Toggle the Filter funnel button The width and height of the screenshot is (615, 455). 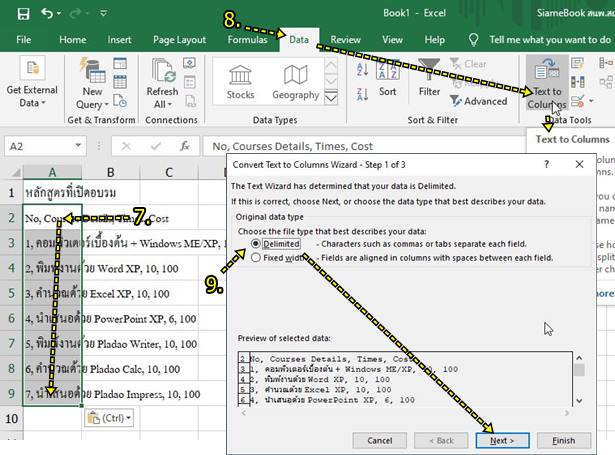click(429, 78)
